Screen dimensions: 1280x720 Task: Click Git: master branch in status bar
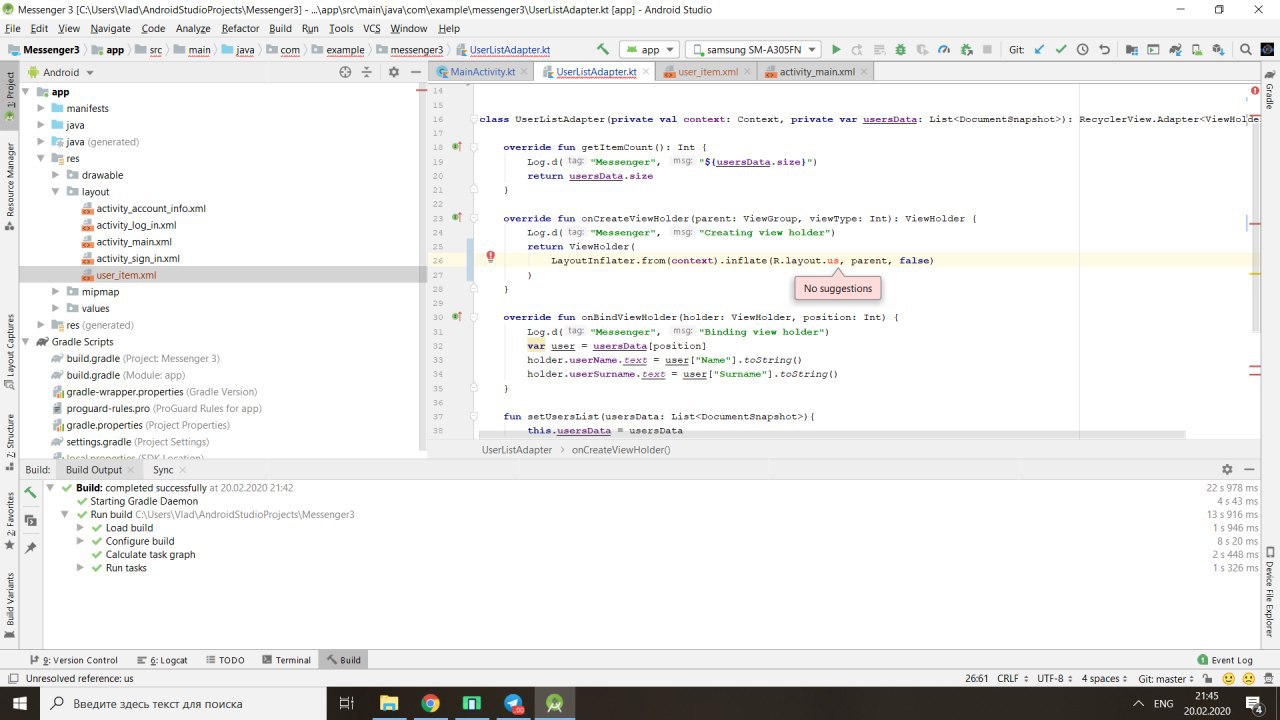[x=1166, y=678]
